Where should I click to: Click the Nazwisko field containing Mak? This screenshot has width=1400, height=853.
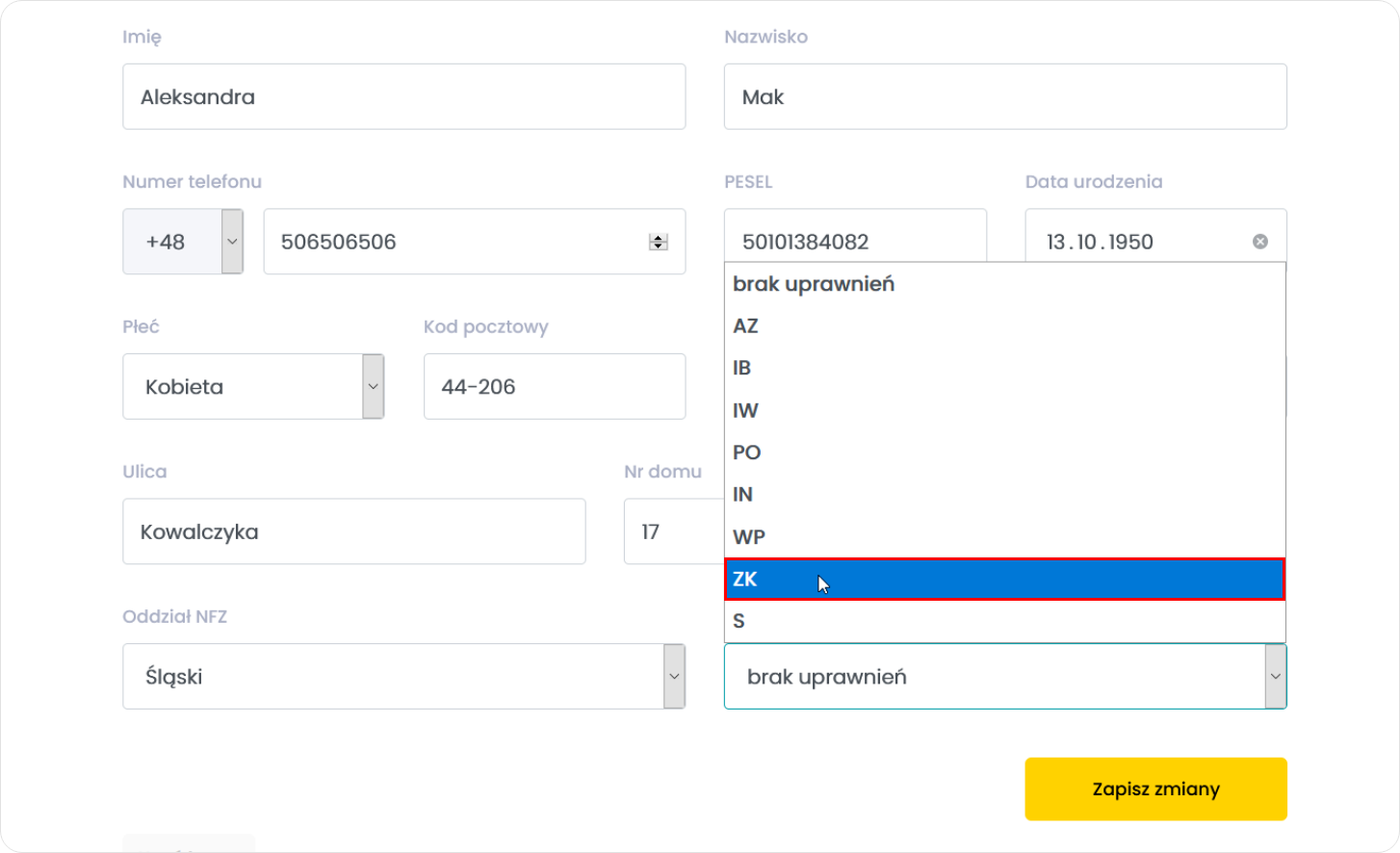point(1005,96)
